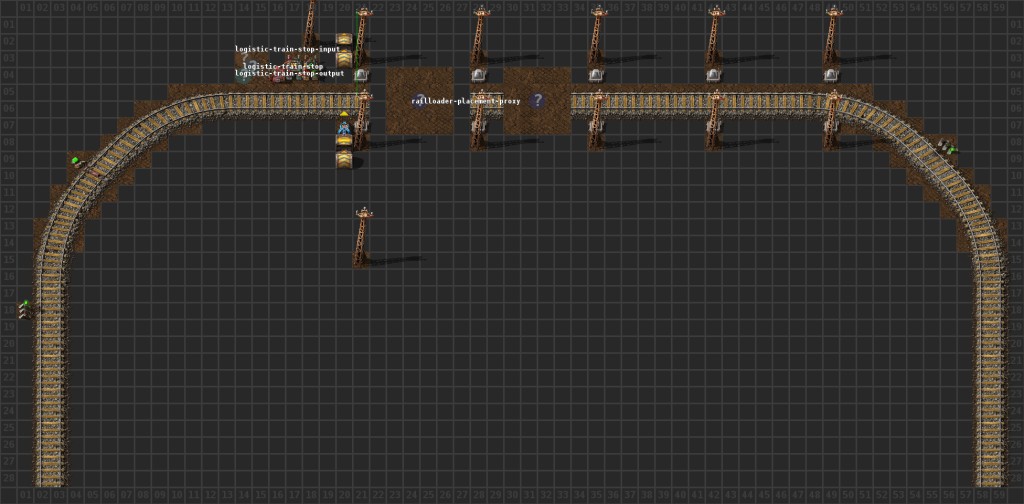
Task: Select the electric pole crossing the track at column 49
Action: (x=833, y=119)
